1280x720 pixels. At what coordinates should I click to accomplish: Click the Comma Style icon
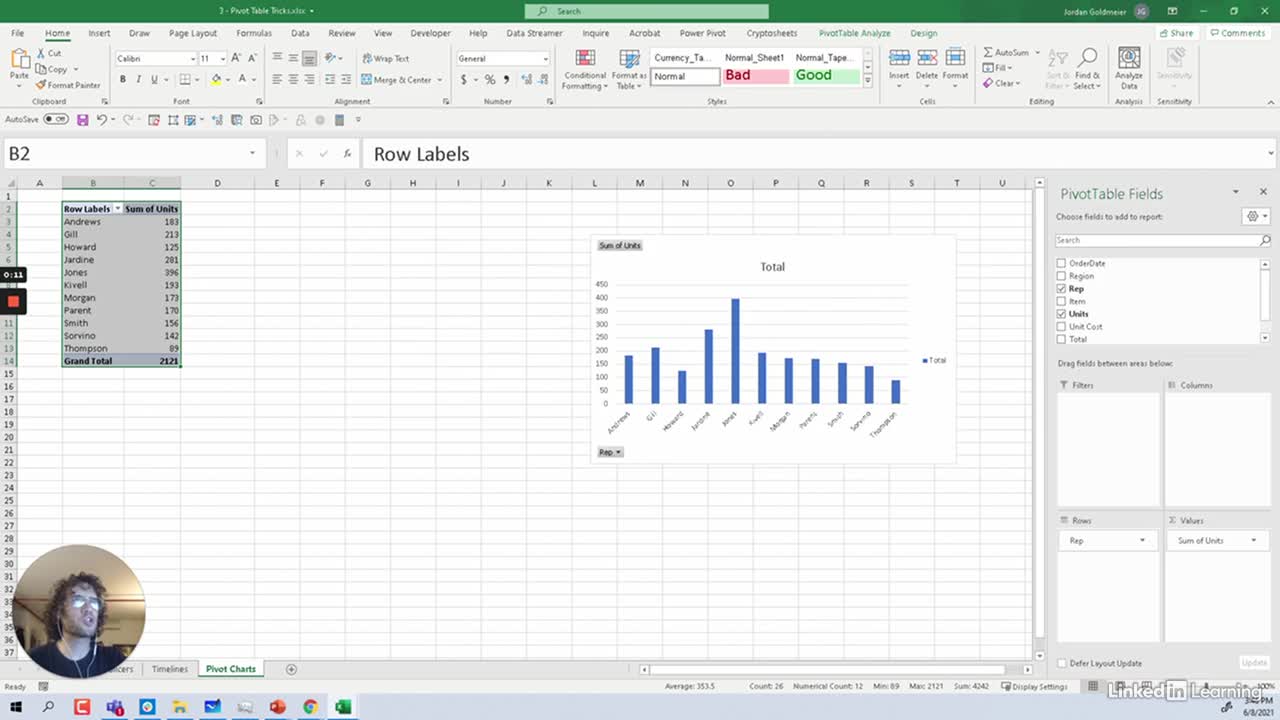coord(505,79)
